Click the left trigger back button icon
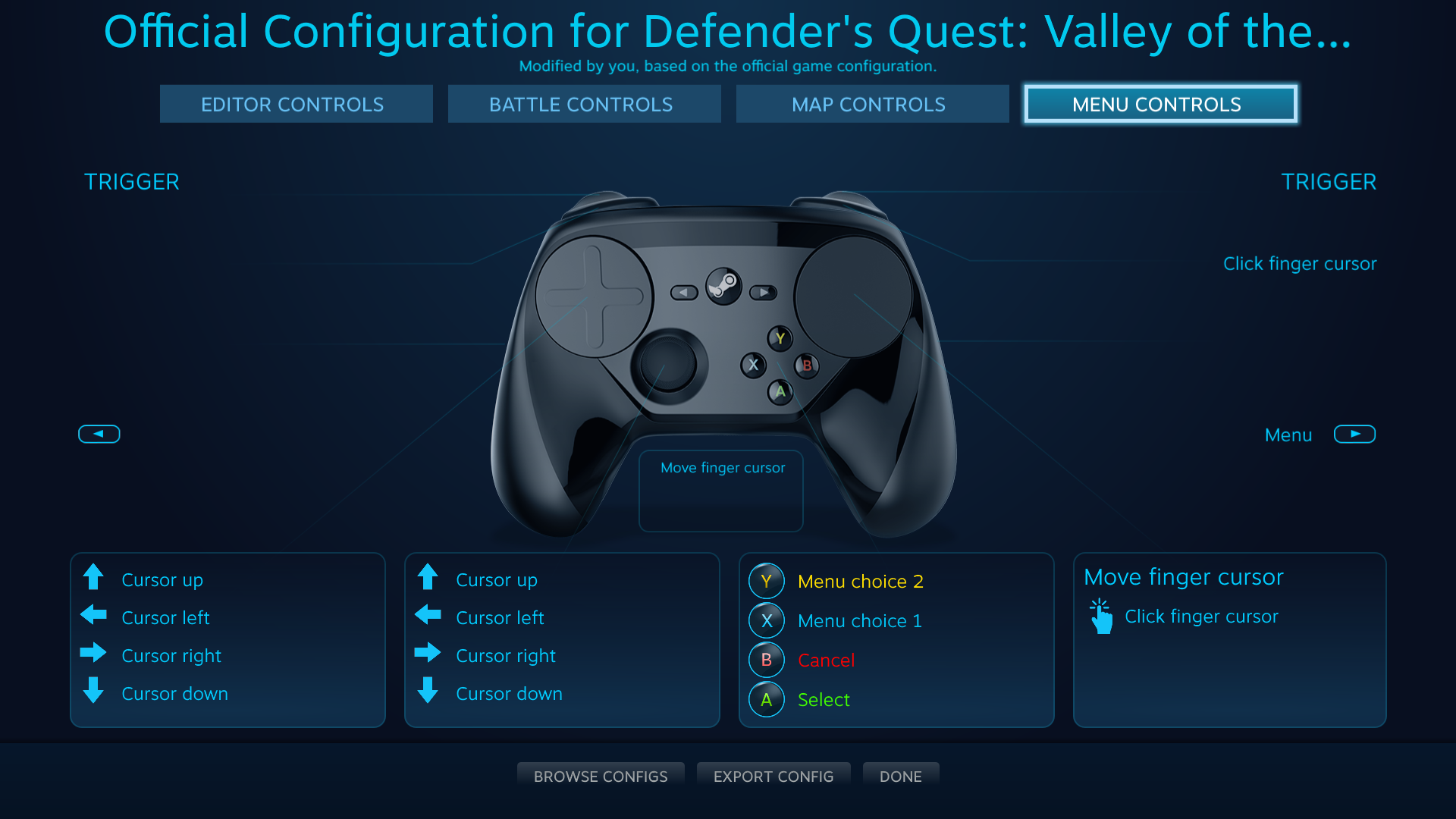 click(99, 434)
